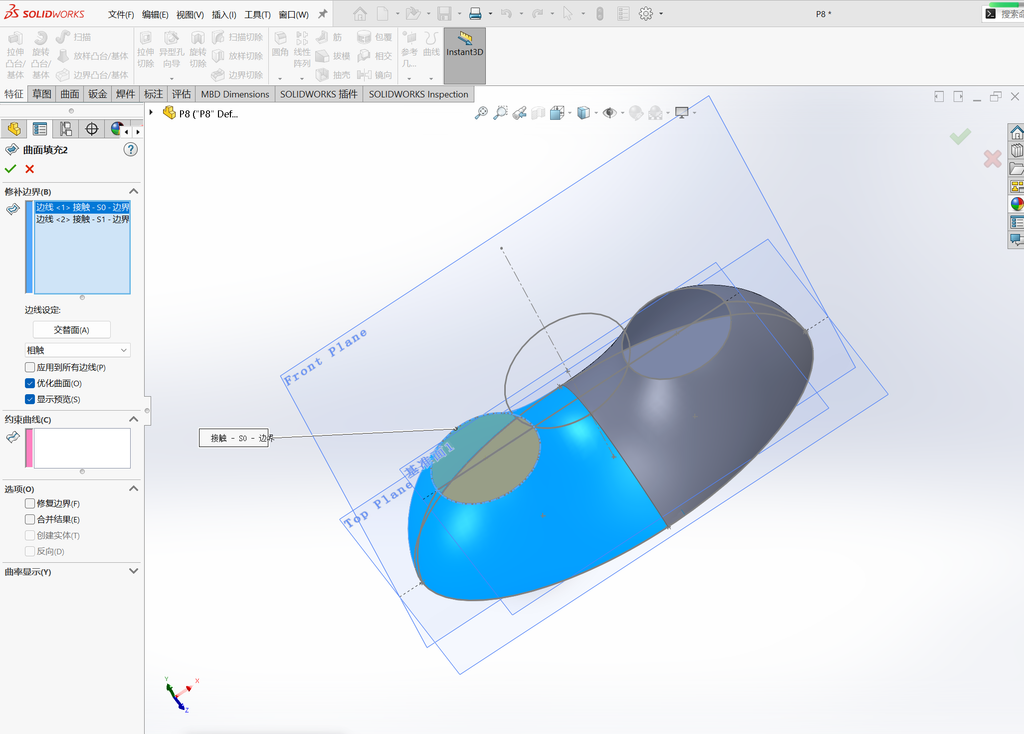Click the Print icon in the top toolbar
The image size is (1024, 734).
(475, 14)
